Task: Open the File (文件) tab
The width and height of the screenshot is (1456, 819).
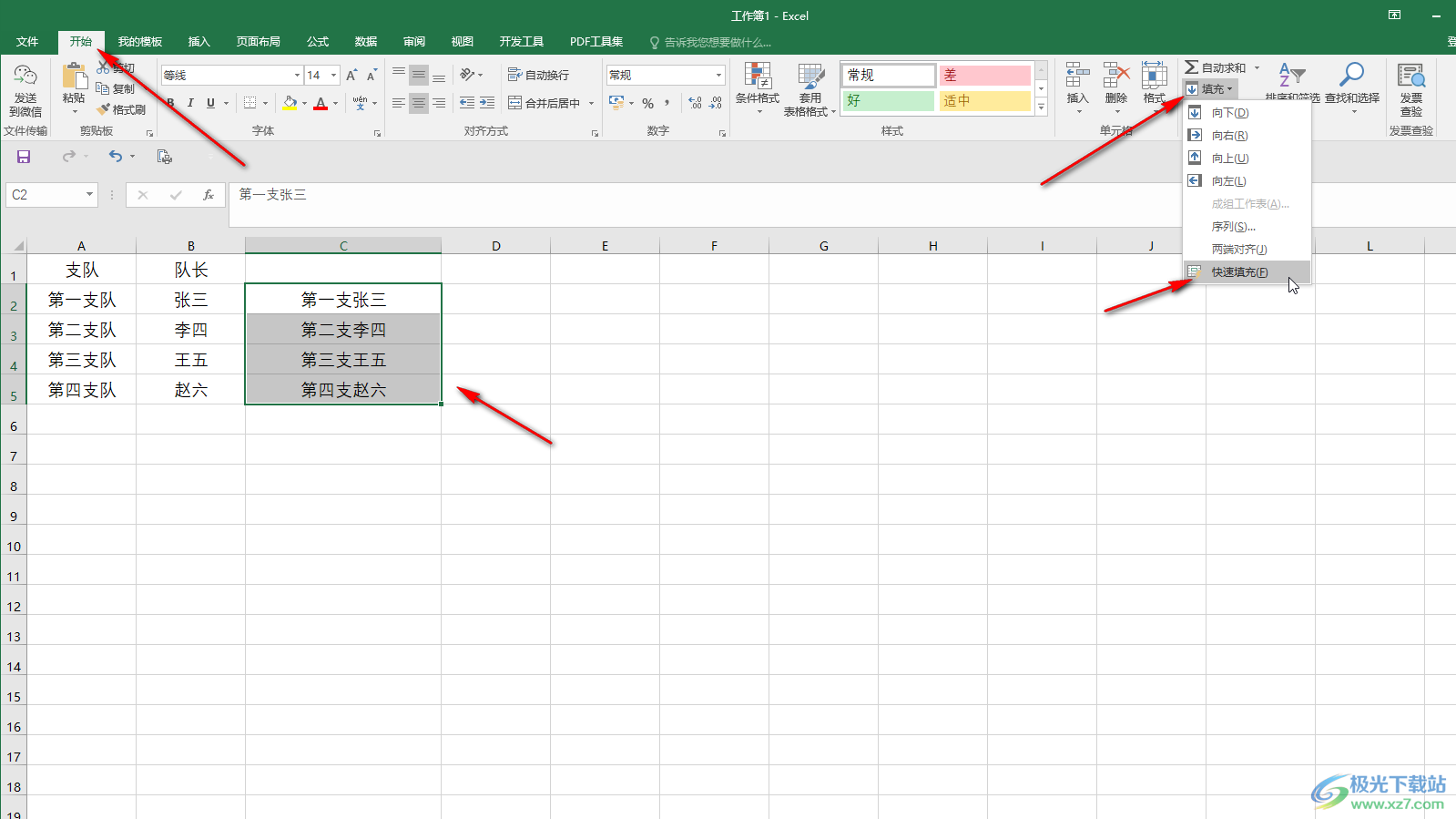Action: 27,42
